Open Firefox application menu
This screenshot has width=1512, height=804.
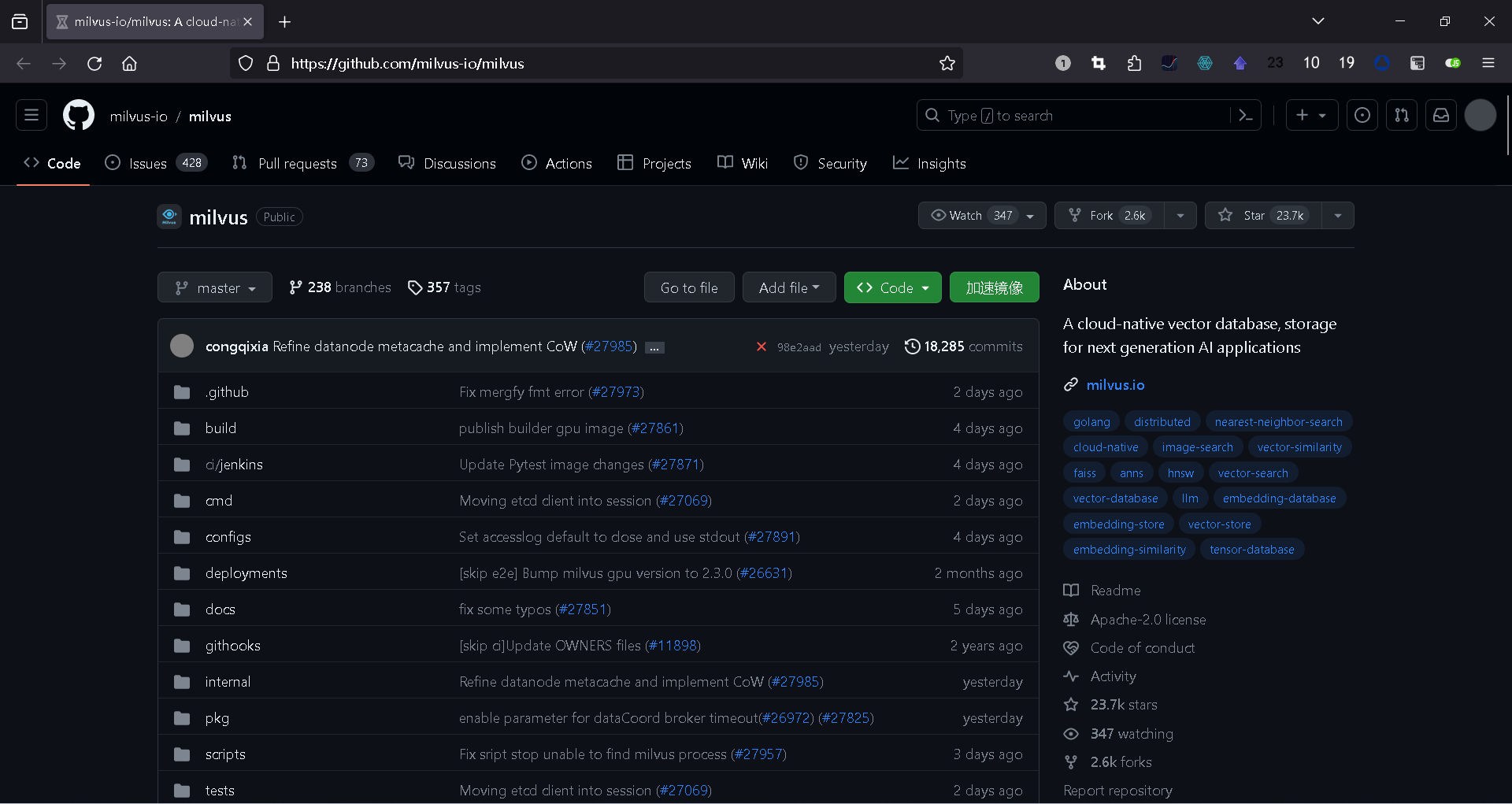click(1488, 63)
